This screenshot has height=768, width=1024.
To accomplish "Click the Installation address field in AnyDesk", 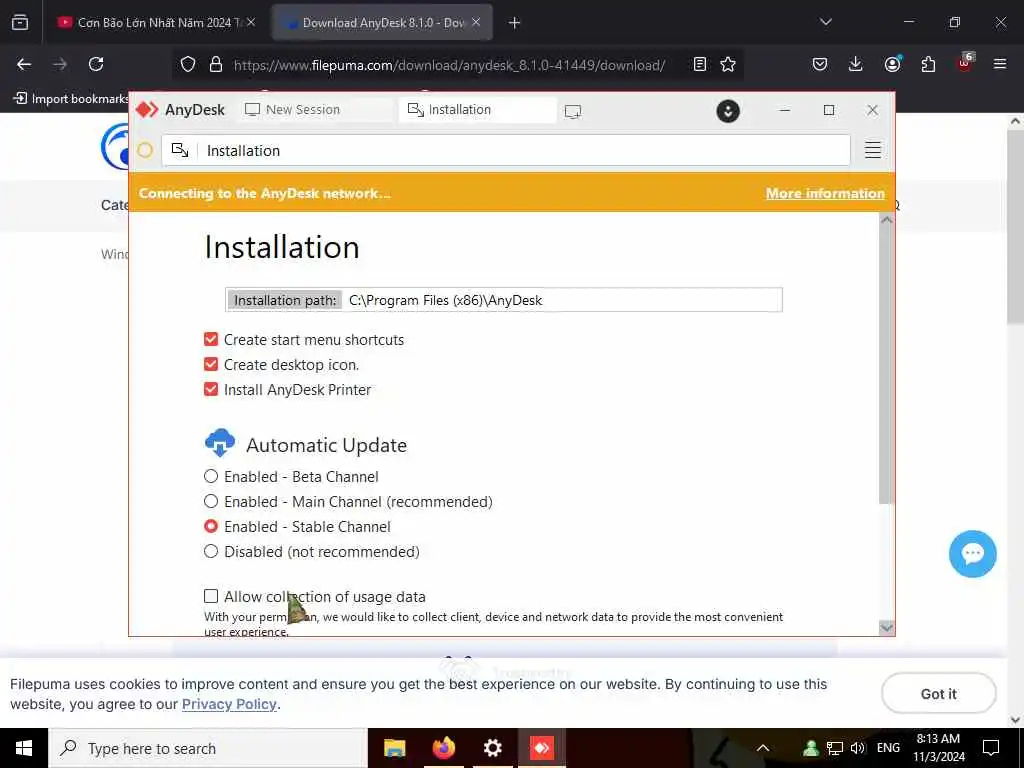I will pos(506,150).
